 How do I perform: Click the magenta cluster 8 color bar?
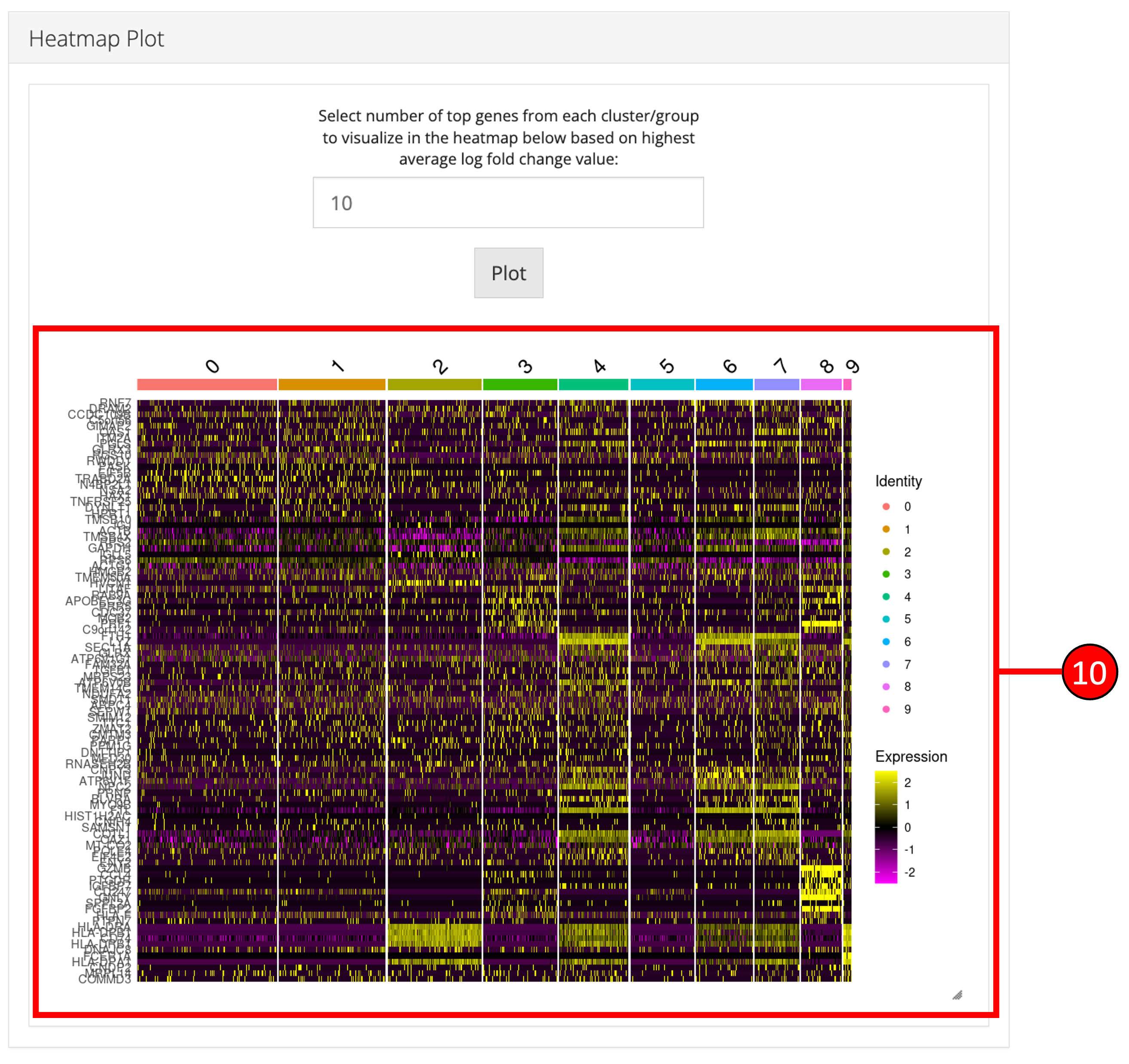(x=821, y=384)
